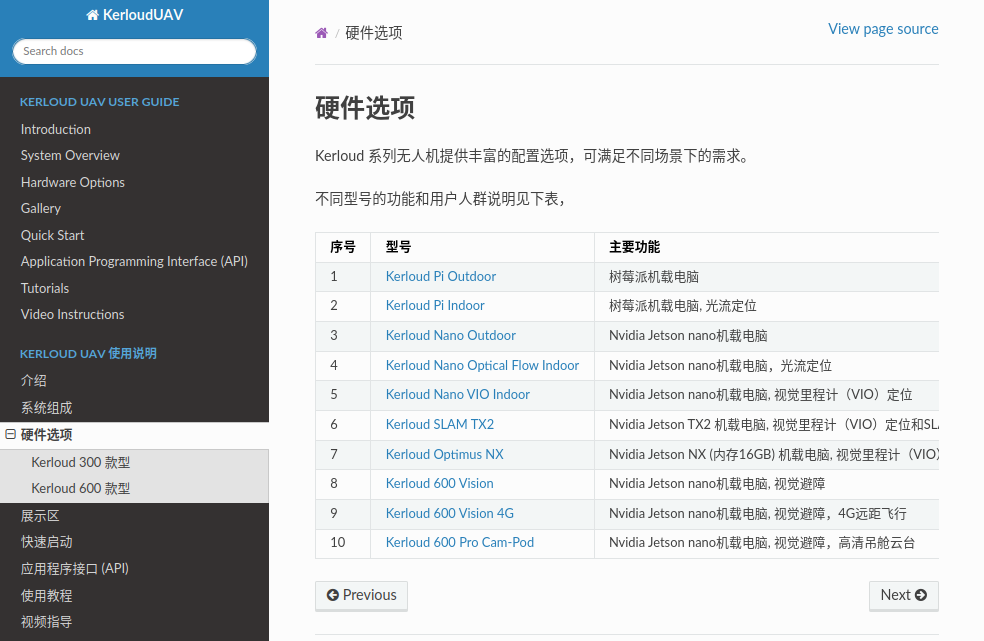Open Quick Start in sidebar

[x=52, y=235]
